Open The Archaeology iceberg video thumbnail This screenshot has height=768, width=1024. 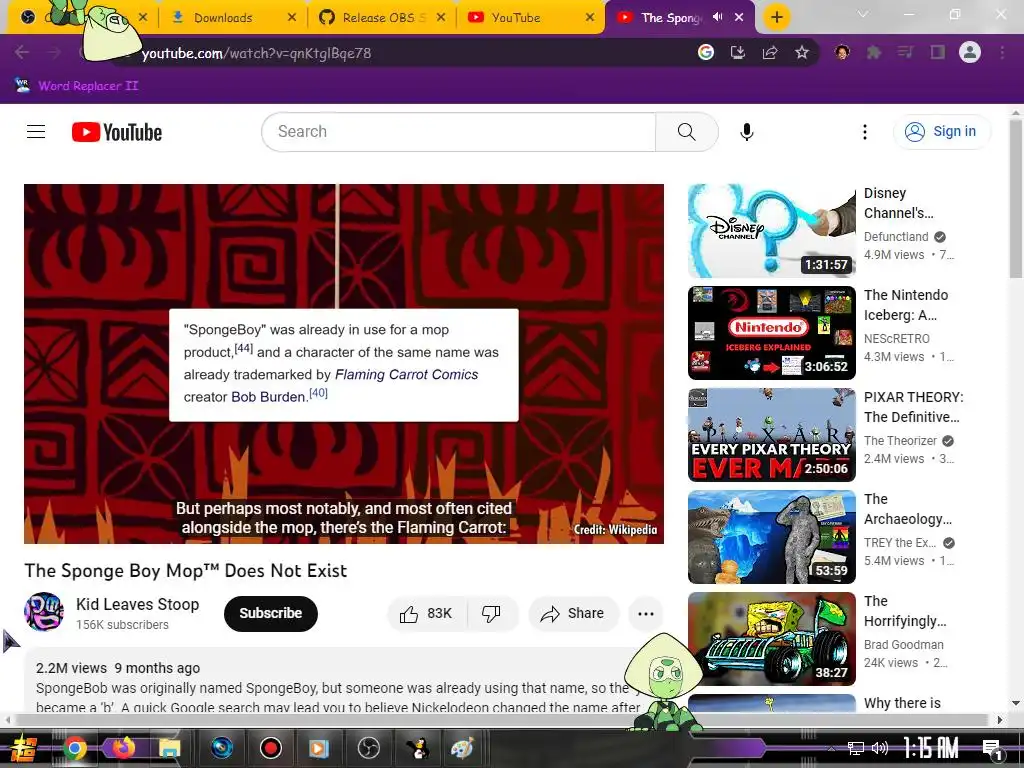pos(771,536)
